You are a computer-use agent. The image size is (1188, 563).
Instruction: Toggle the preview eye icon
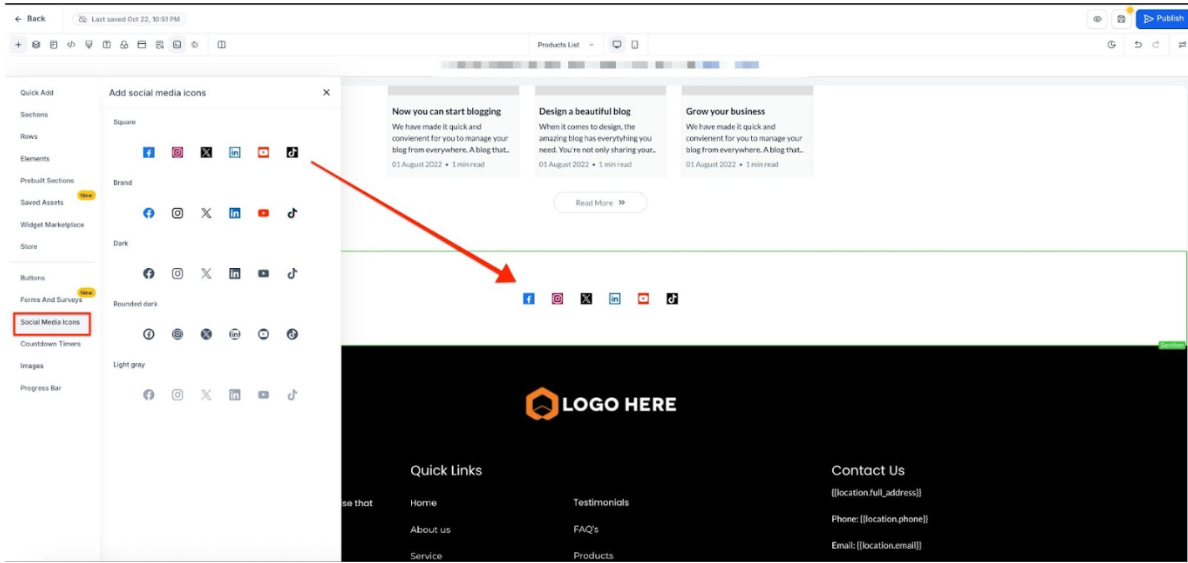[1097, 19]
